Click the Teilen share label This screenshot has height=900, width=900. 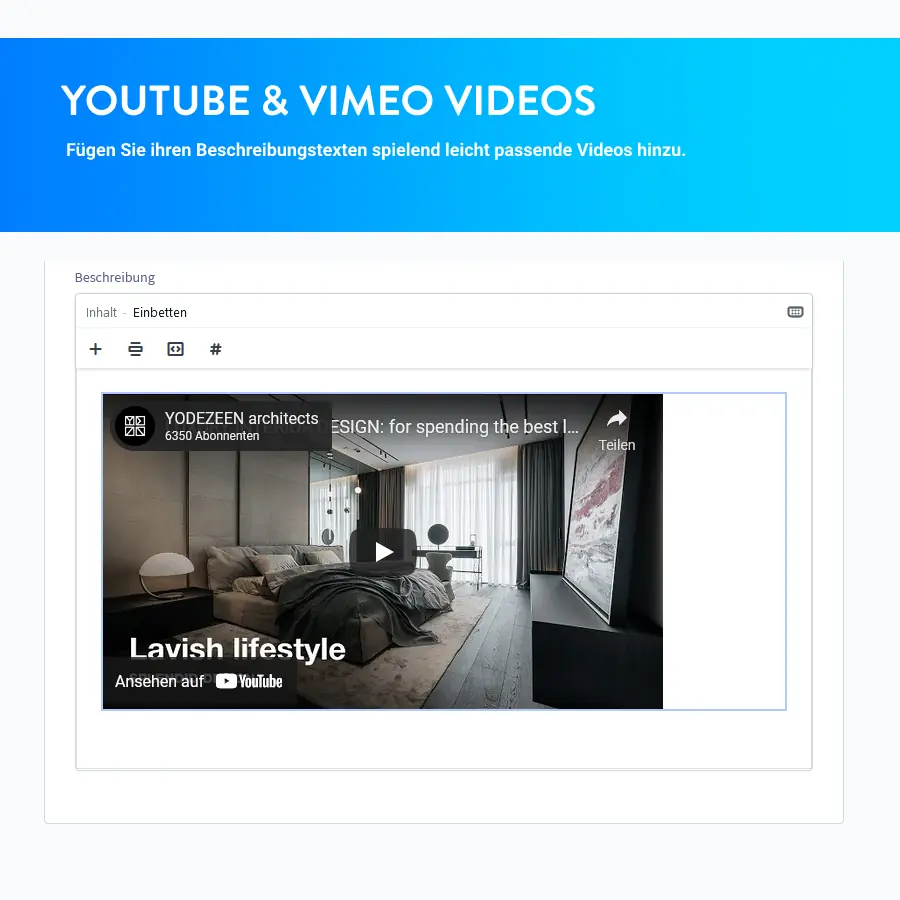click(617, 445)
